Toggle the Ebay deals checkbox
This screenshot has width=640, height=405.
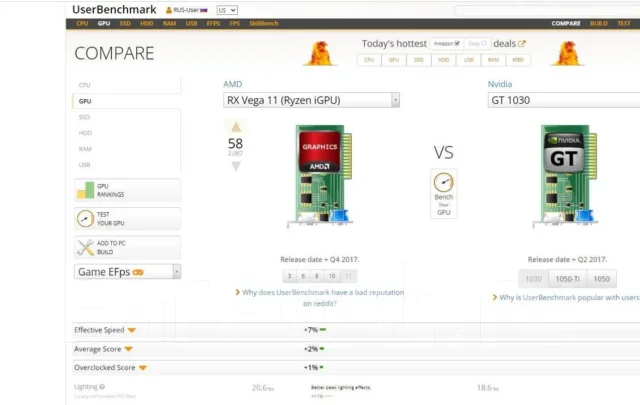[484, 43]
